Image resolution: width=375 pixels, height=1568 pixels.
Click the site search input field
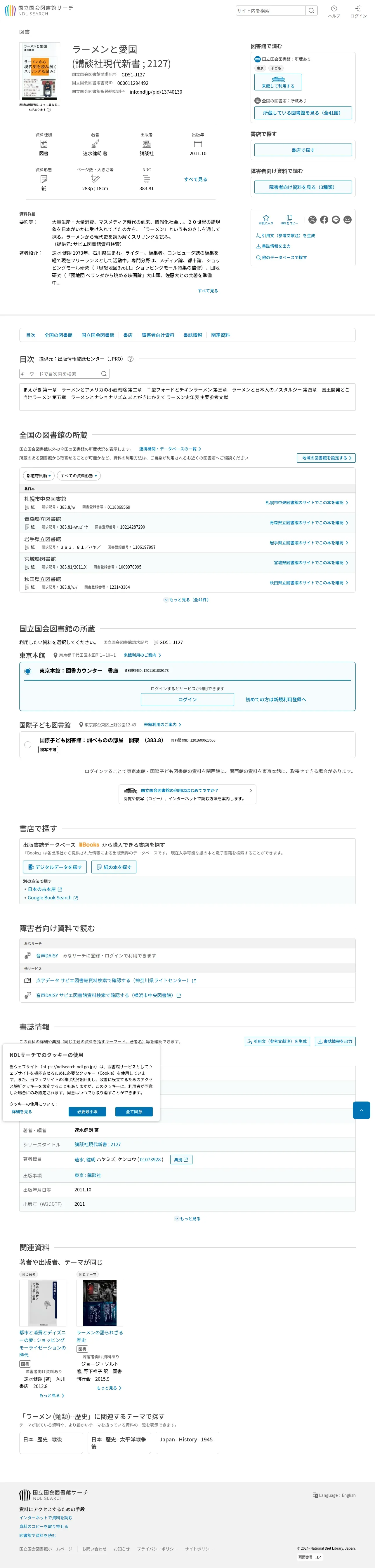click(x=270, y=10)
